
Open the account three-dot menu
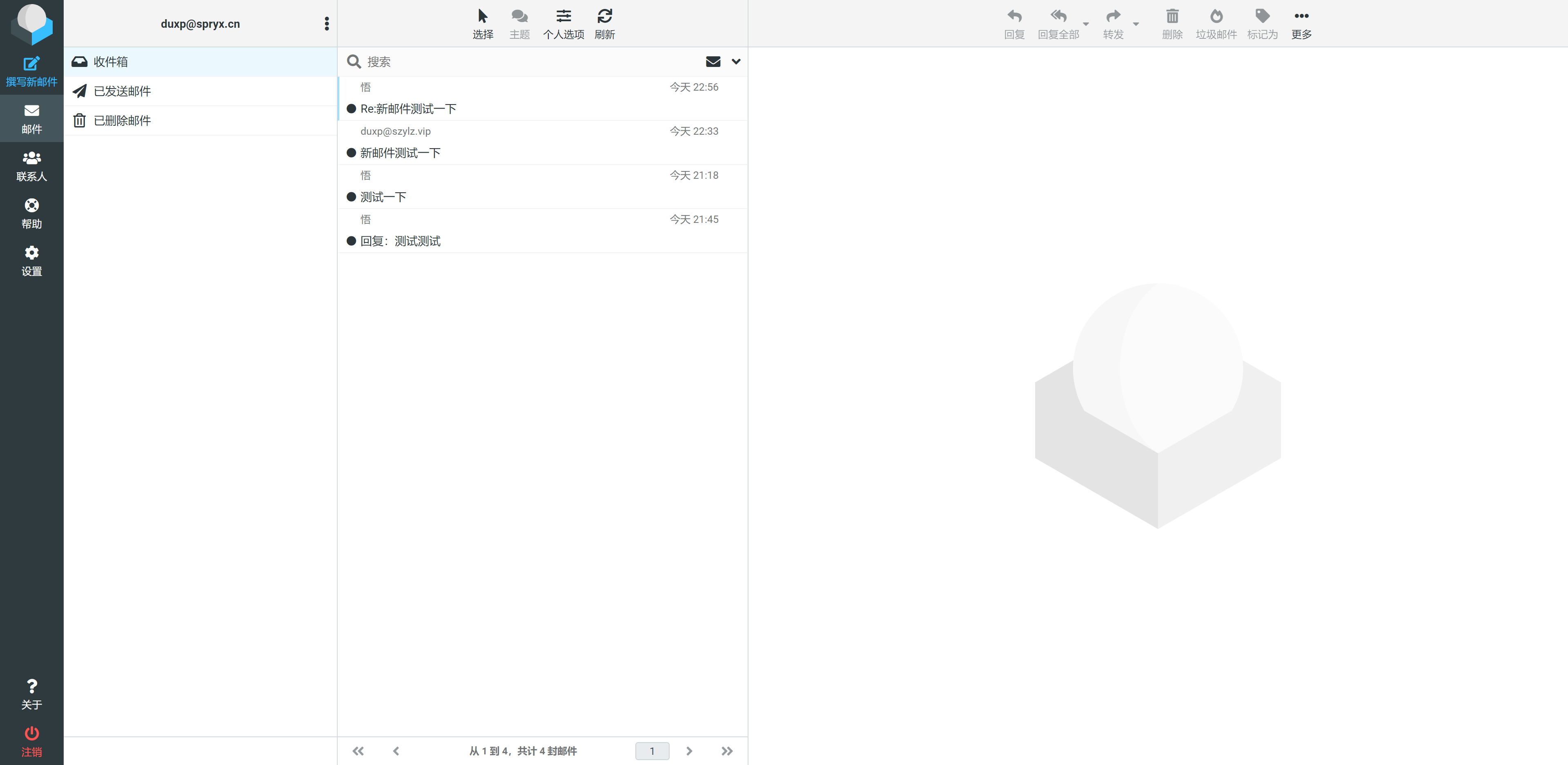pos(327,24)
